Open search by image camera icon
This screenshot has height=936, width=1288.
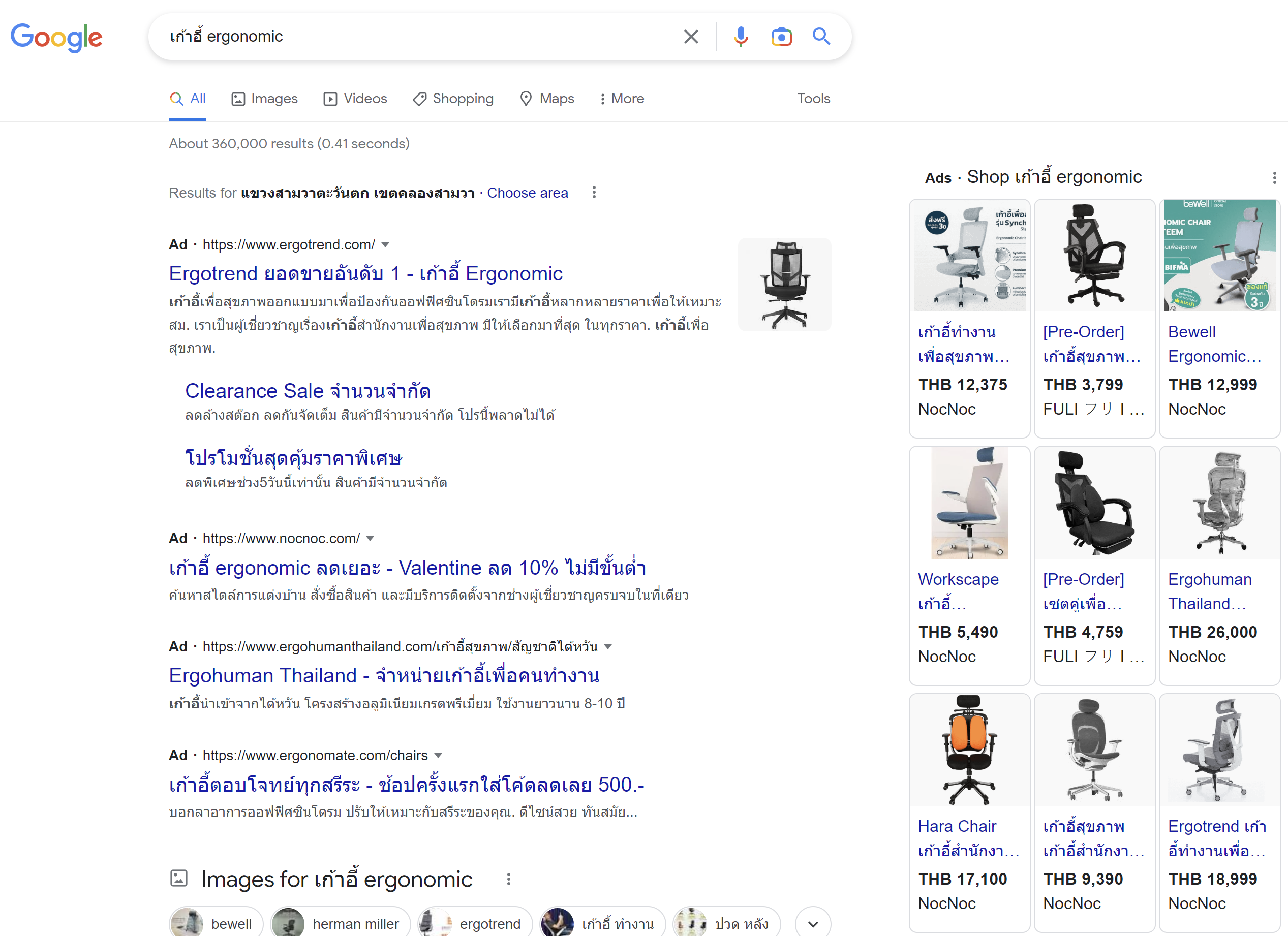click(781, 37)
